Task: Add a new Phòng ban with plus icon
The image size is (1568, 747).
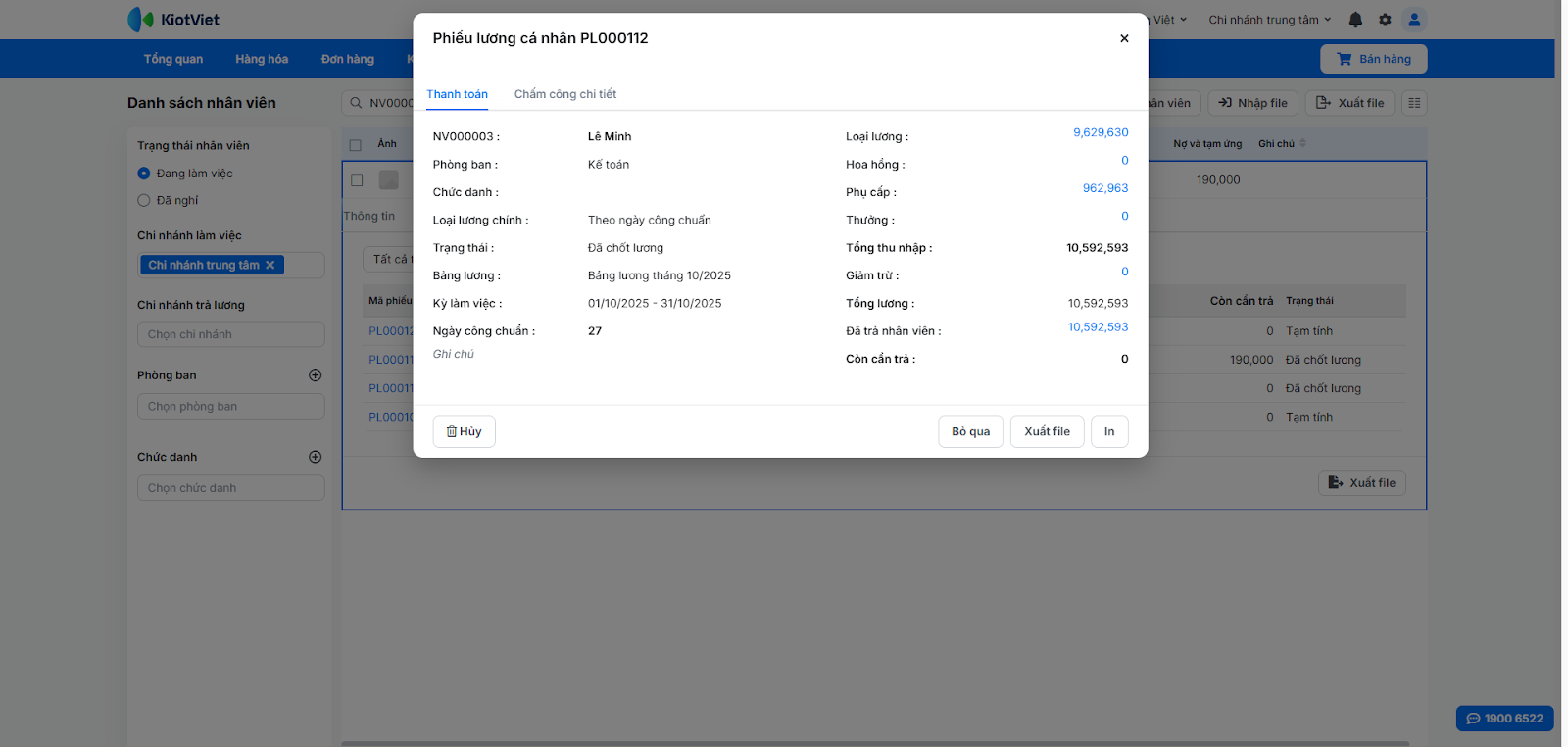Action: click(x=316, y=375)
